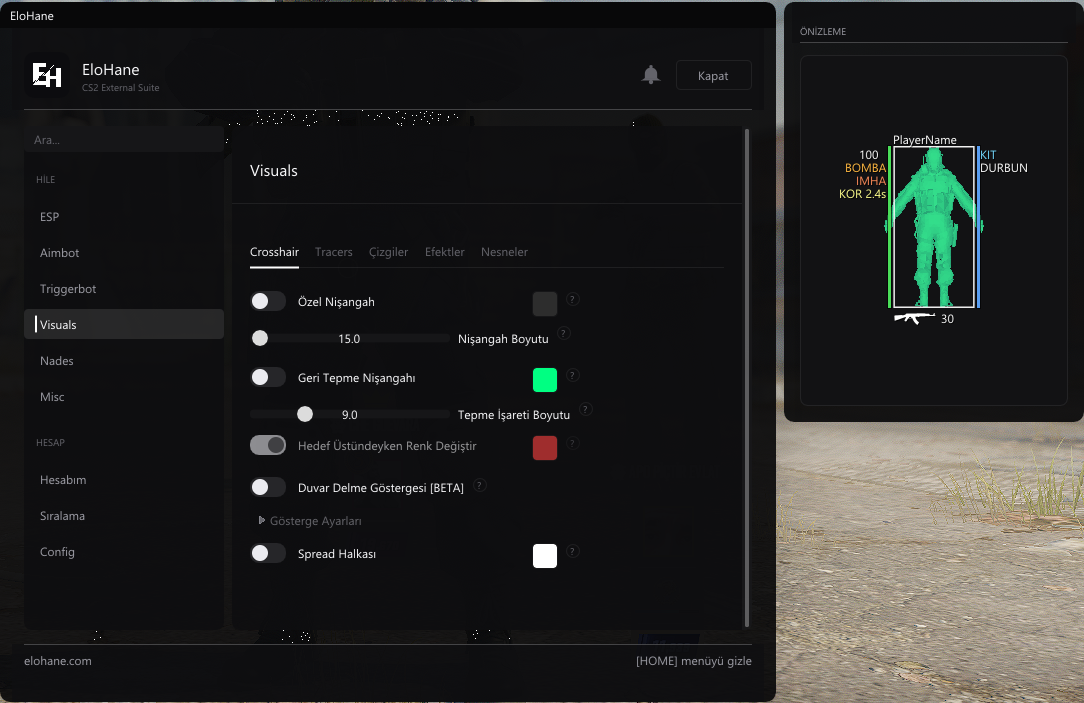Open Sıralama in the sidebar
Screen dimensions: 1084x703
pos(124,516)
